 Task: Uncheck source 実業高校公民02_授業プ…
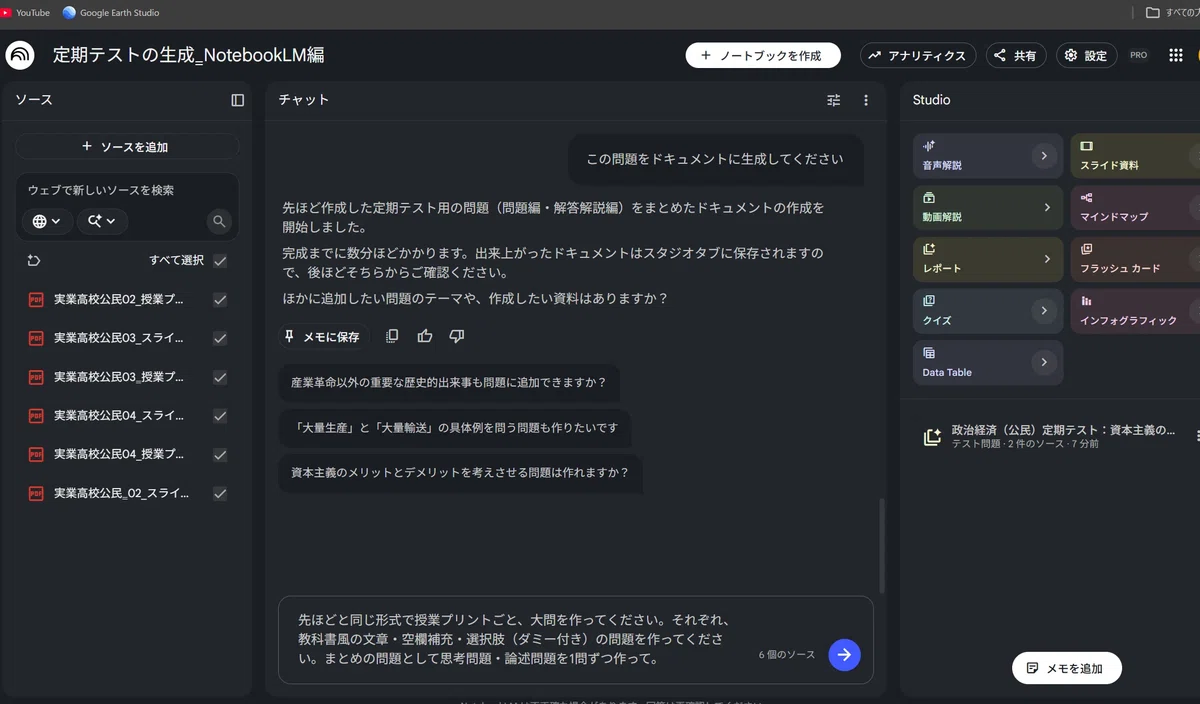[x=220, y=299]
